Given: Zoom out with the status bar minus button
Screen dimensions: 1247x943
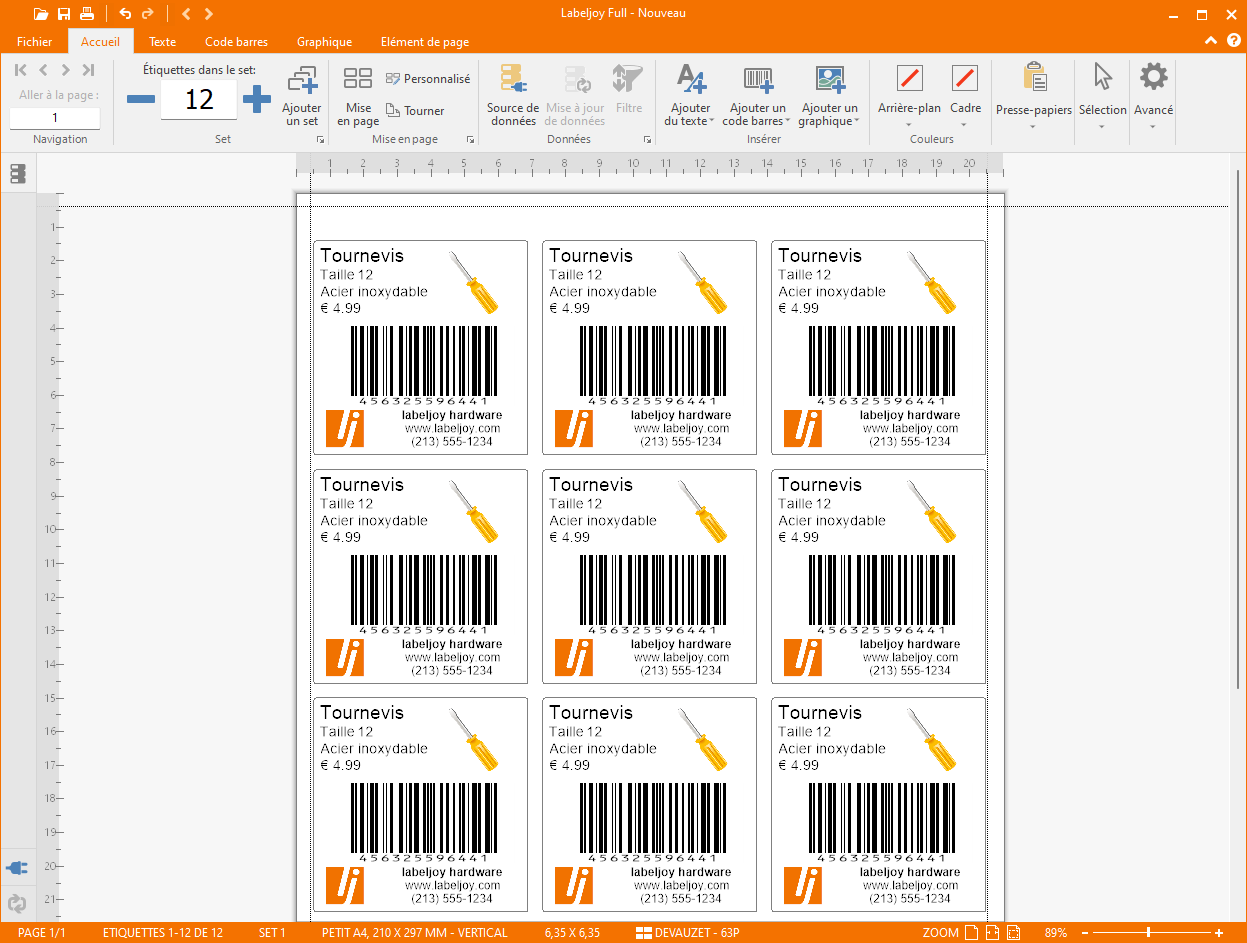Looking at the screenshot, I should 1086,933.
